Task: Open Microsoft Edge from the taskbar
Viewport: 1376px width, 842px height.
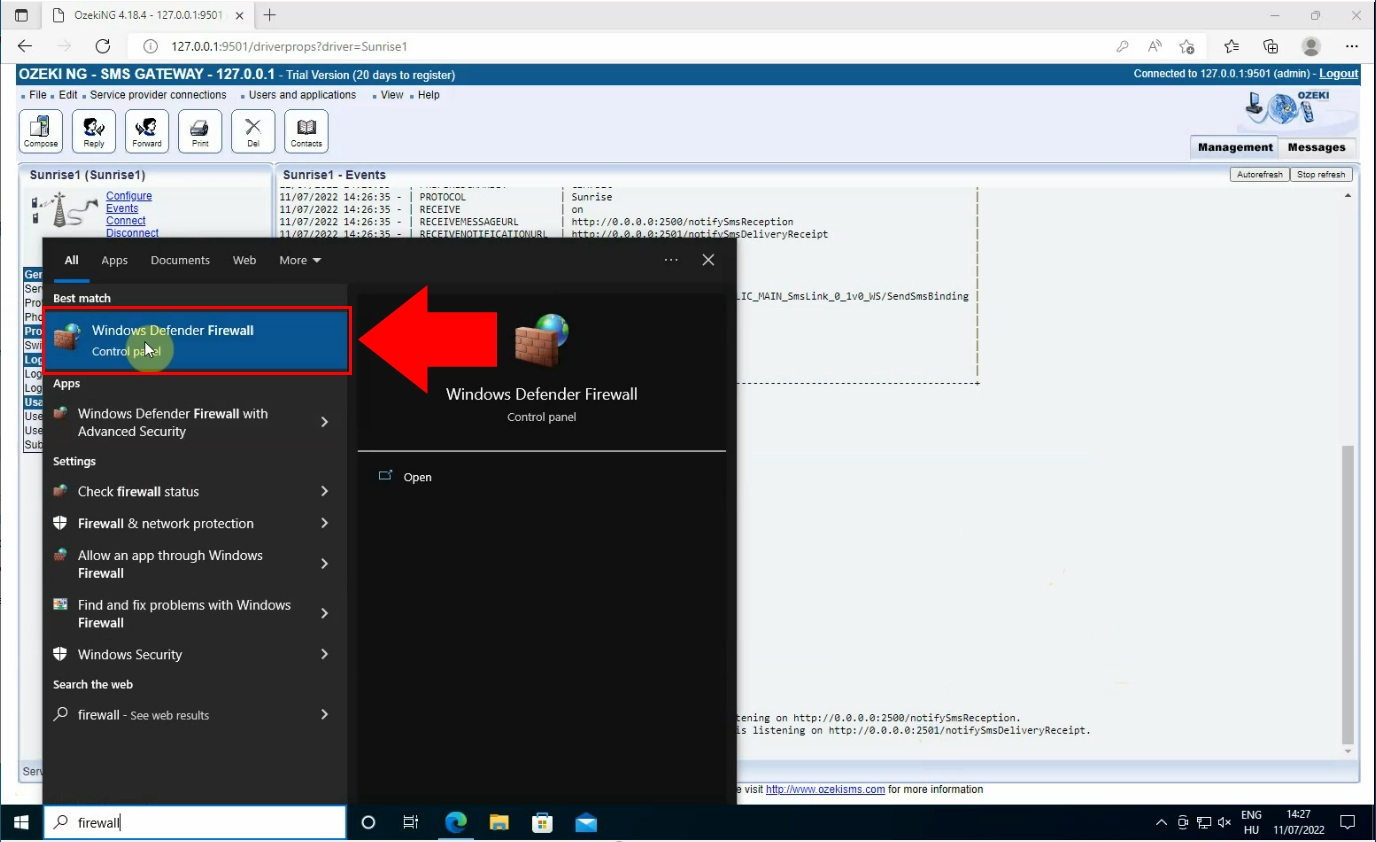Action: [456, 822]
